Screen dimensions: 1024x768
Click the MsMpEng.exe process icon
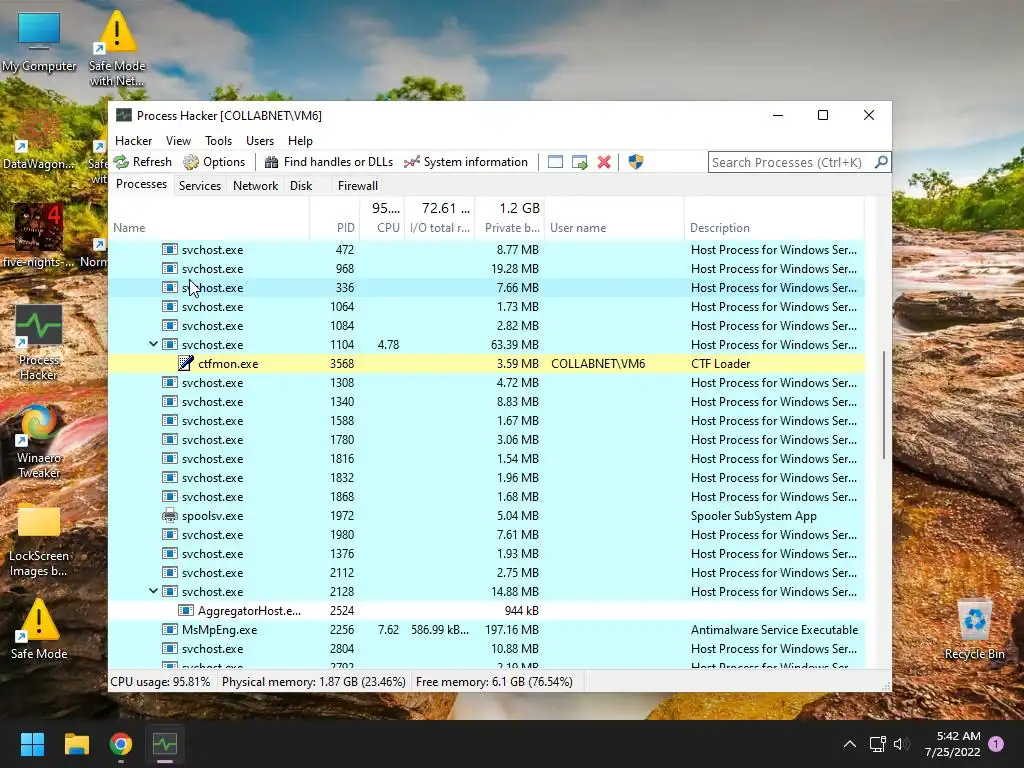170,630
